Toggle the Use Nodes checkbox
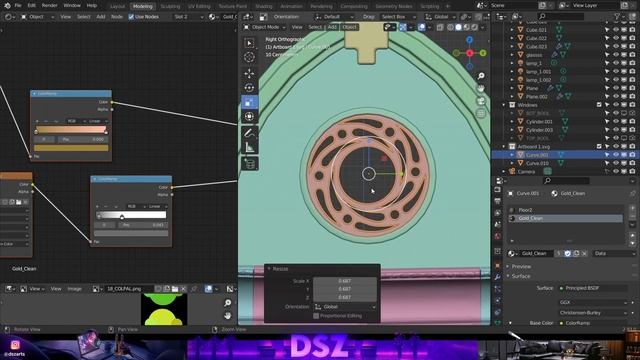The height and width of the screenshot is (360, 640). pos(131,17)
